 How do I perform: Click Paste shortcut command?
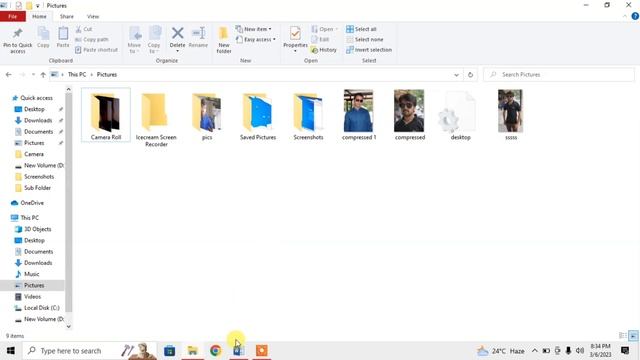(96, 50)
